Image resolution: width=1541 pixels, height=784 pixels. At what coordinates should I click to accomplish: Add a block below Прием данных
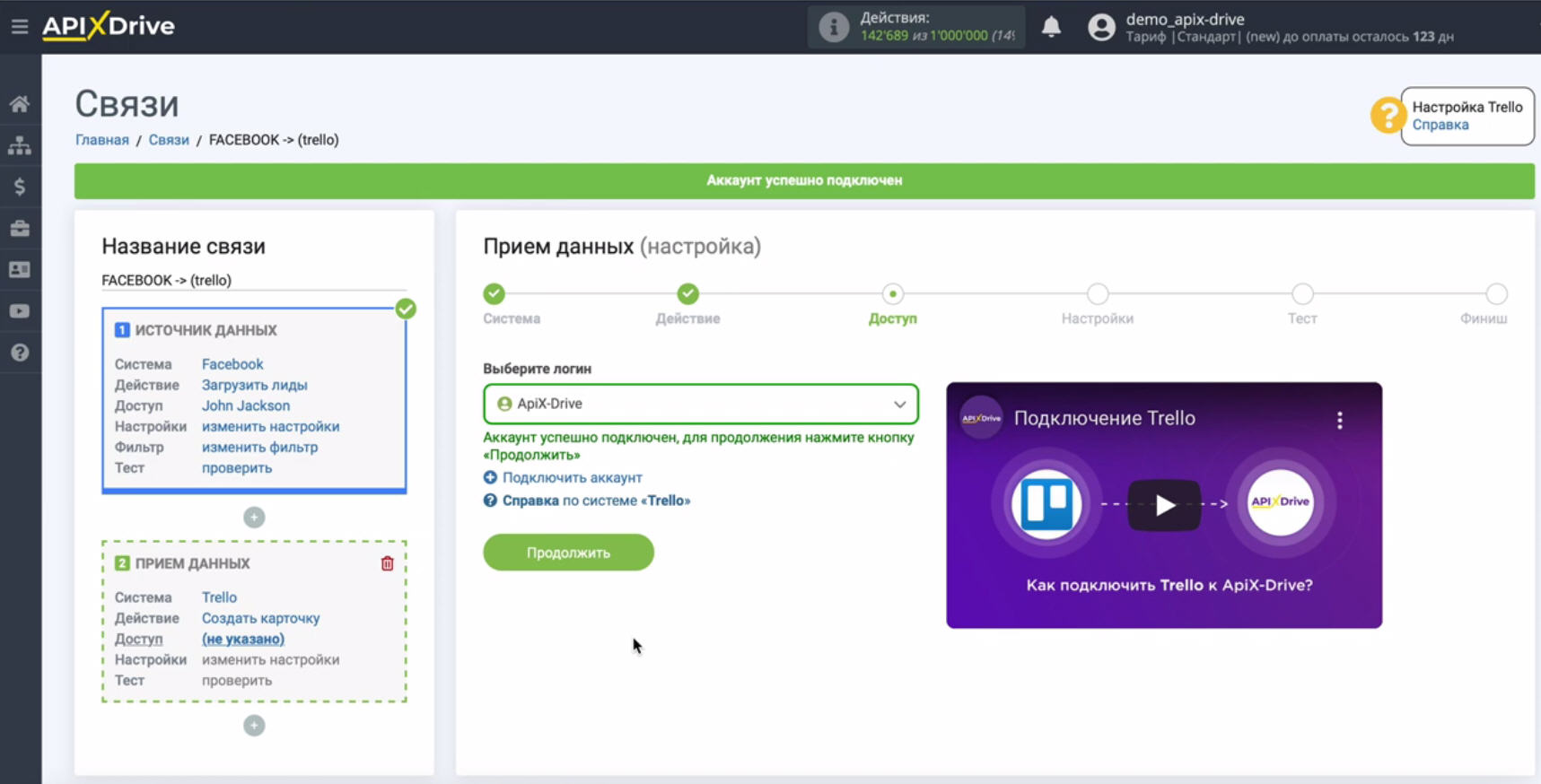coord(254,726)
